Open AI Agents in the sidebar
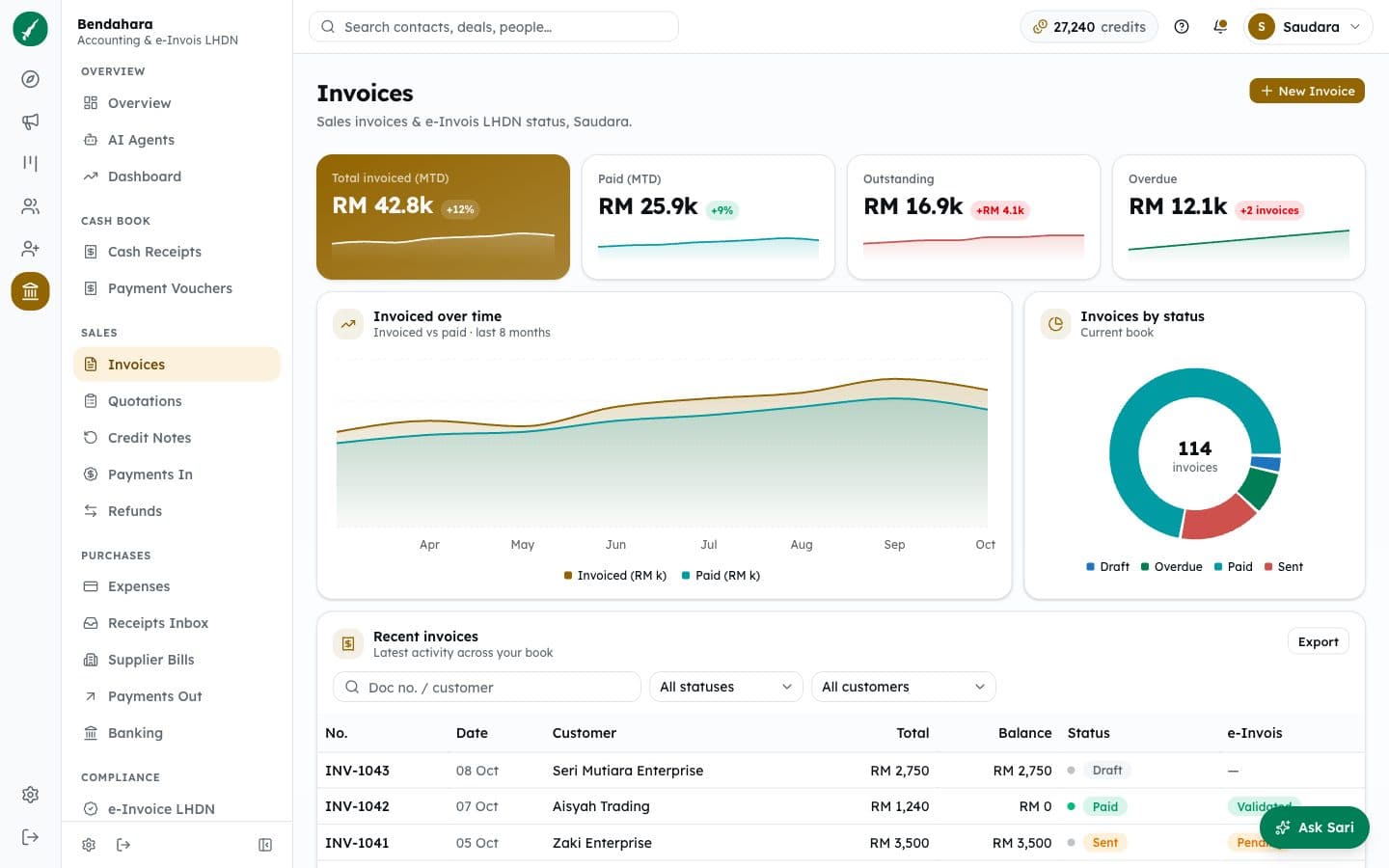The height and width of the screenshot is (868, 1389). [177, 140]
